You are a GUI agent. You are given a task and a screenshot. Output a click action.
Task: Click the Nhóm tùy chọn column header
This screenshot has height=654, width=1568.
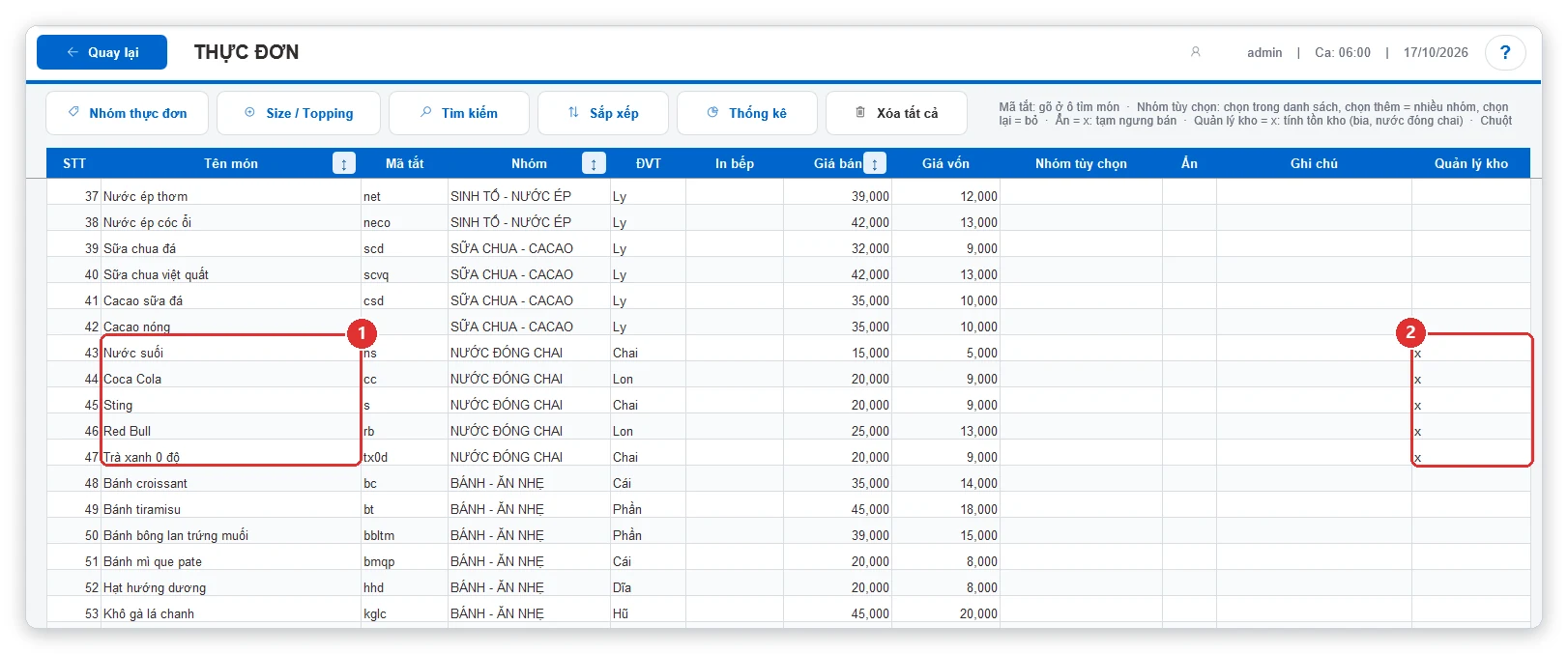pyautogui.click(x=1081, y=163)
